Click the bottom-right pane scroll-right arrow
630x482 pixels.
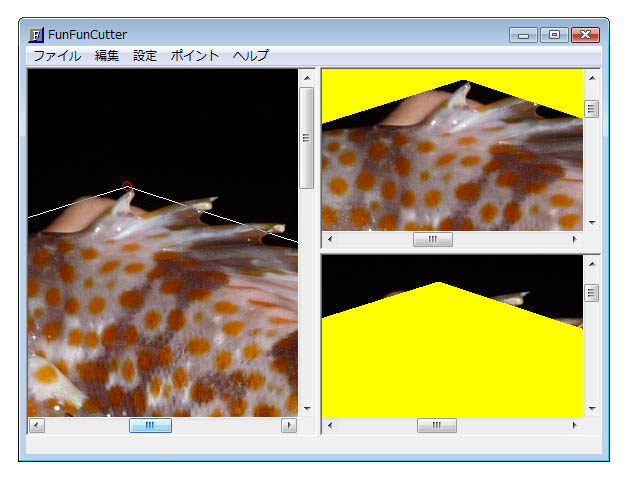[x=575, y=425]
